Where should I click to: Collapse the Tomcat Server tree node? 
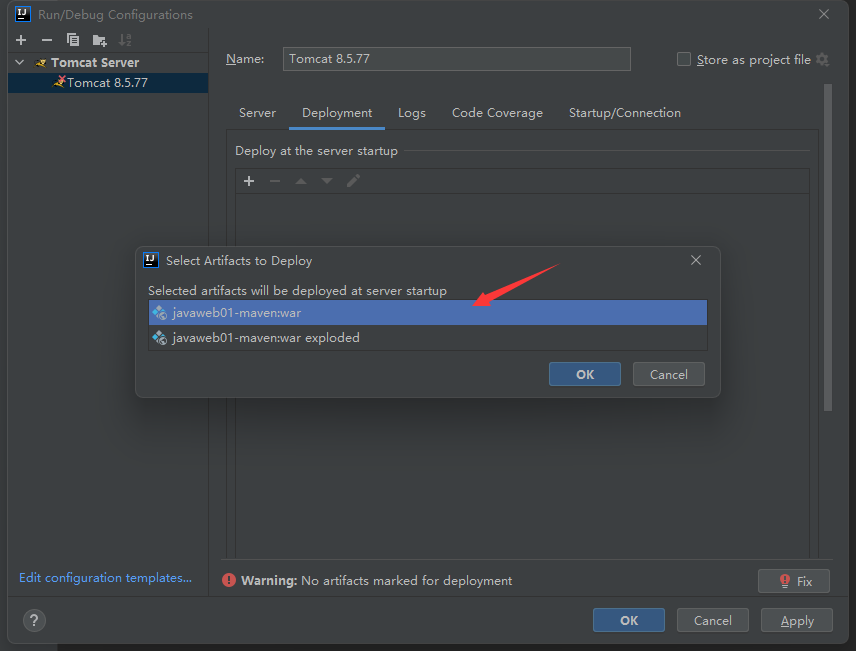19,63
